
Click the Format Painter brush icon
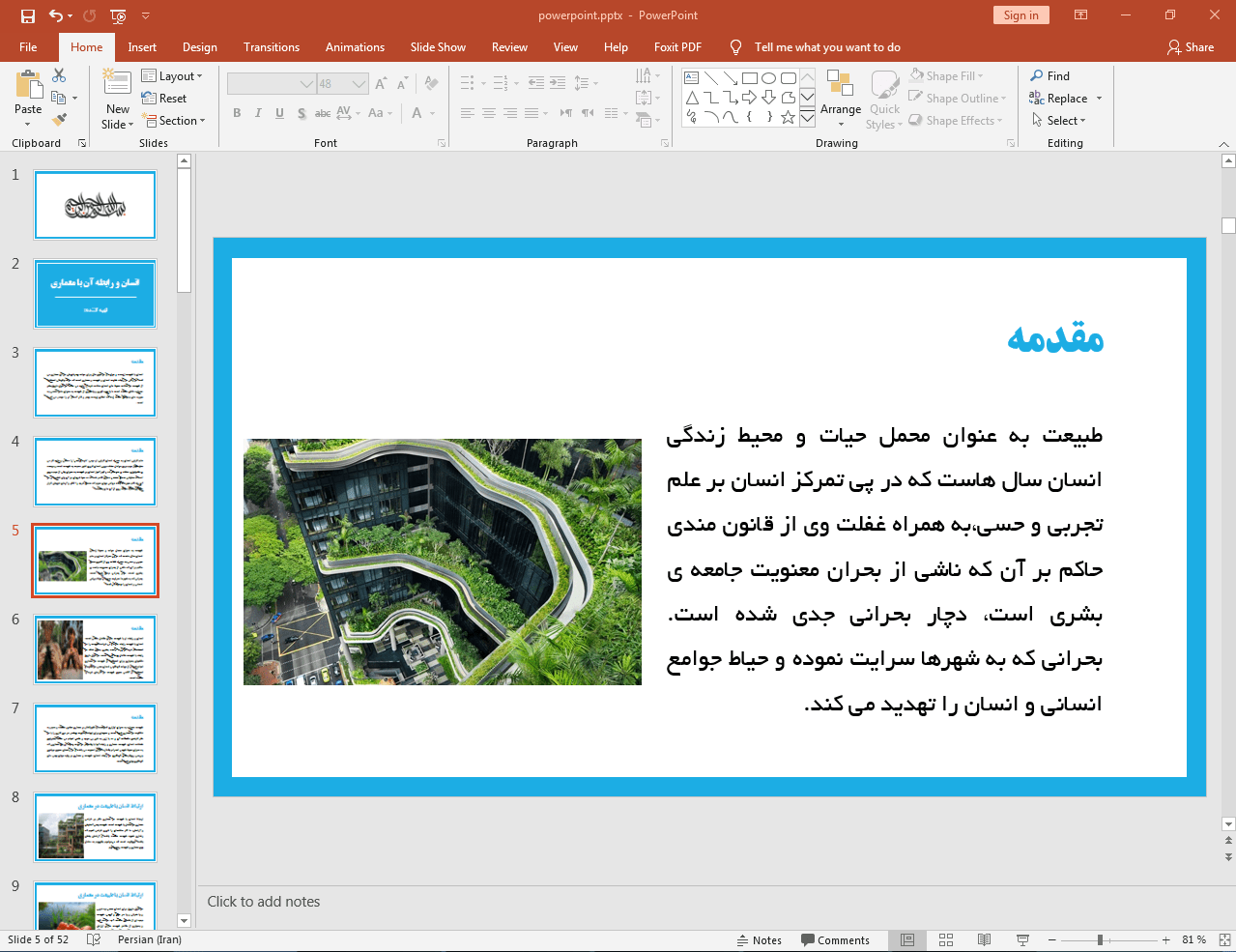click(x=59, y=120)
